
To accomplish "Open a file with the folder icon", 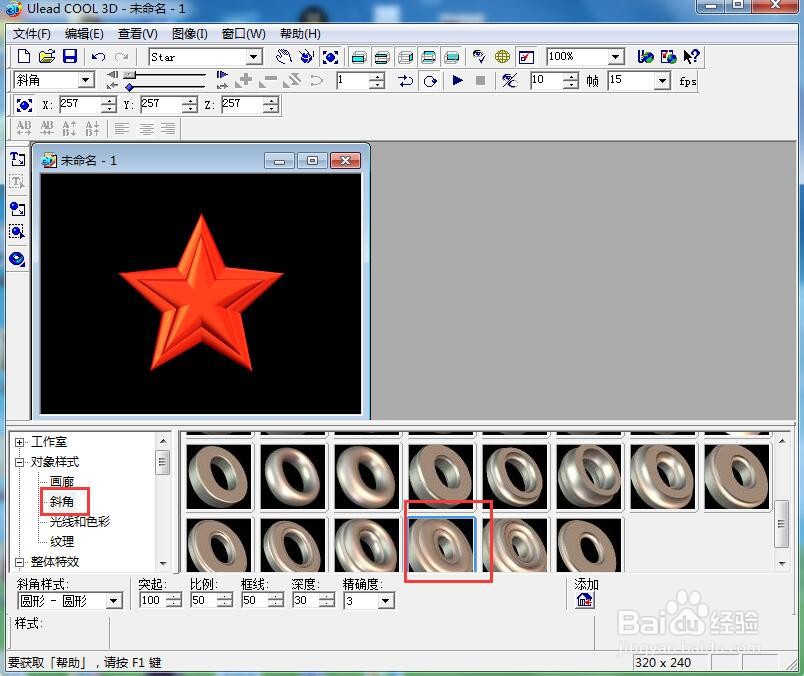I will (x=47, y=56).
